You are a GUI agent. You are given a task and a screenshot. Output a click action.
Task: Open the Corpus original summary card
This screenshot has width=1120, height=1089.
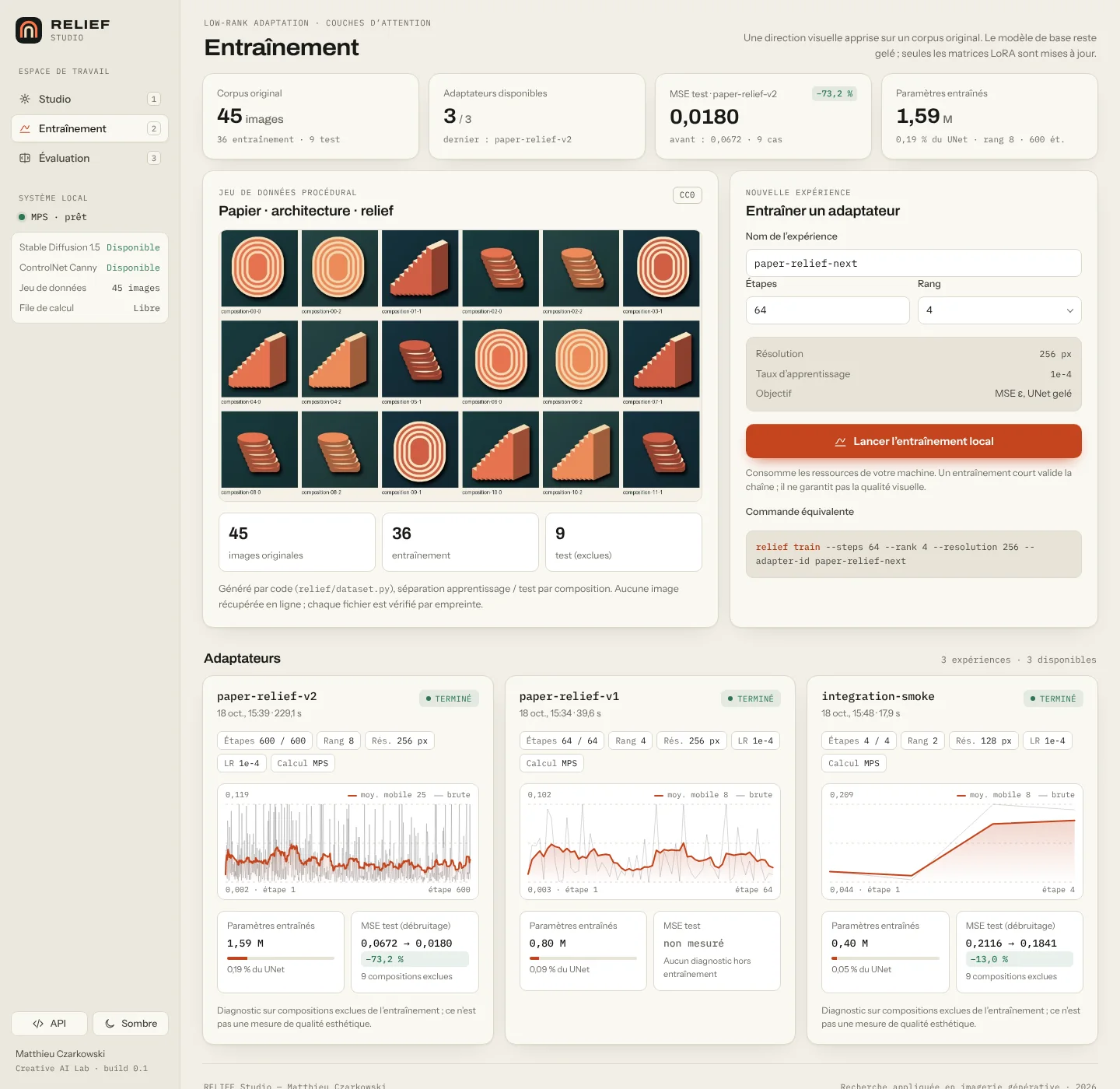pyautogui.click(x=311, y=117)
